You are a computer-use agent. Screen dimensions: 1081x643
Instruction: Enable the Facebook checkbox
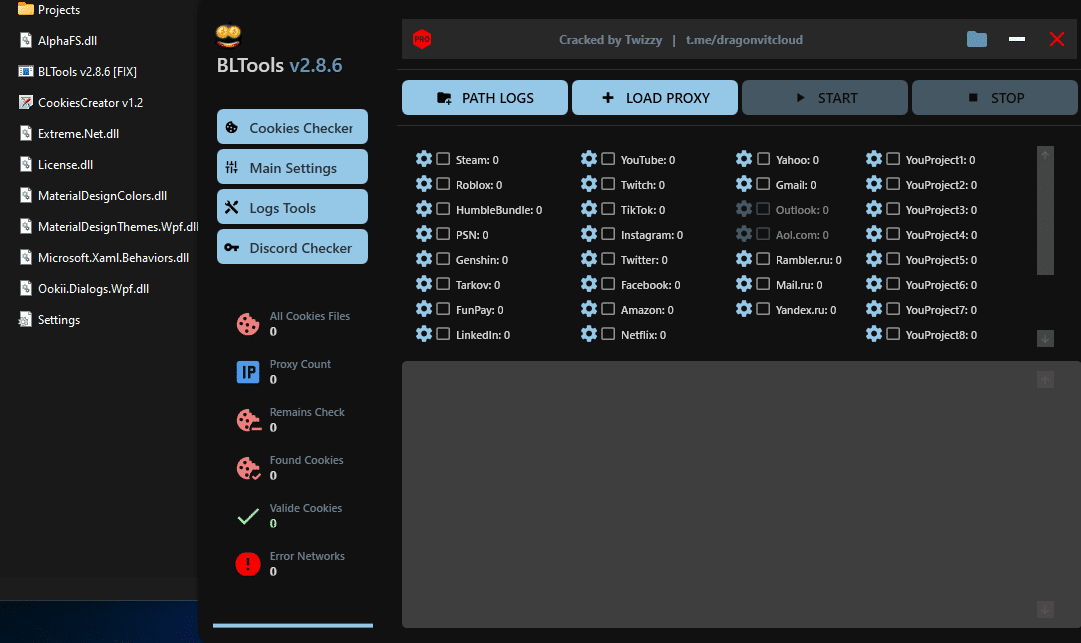(x=608, y=284)
